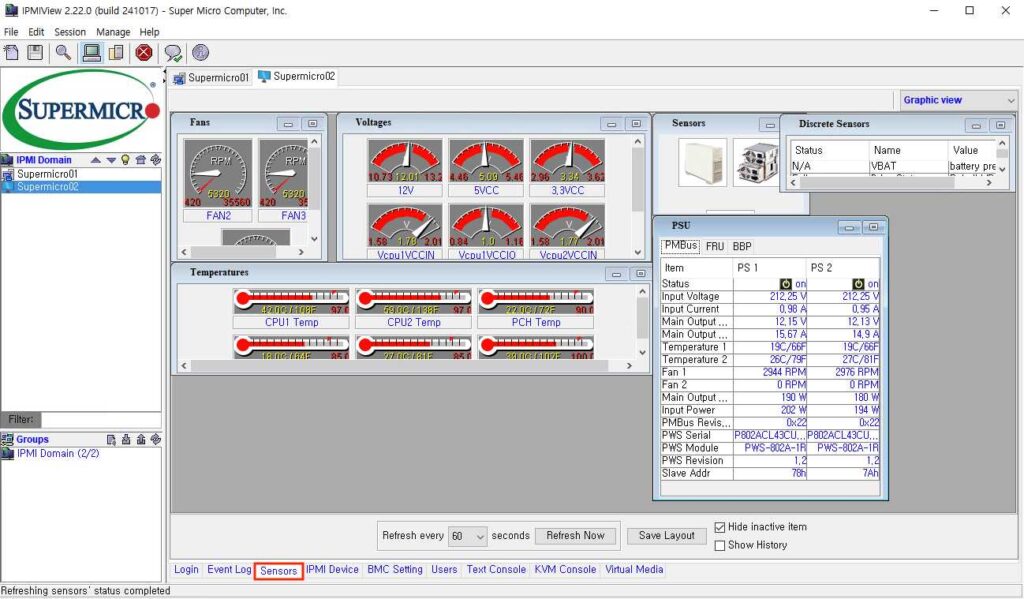Click the refresh arrows icon in IPMI Domain header
Image resolution: width=1024 pixels, height=599 pixels.
[x=155, y=159]
